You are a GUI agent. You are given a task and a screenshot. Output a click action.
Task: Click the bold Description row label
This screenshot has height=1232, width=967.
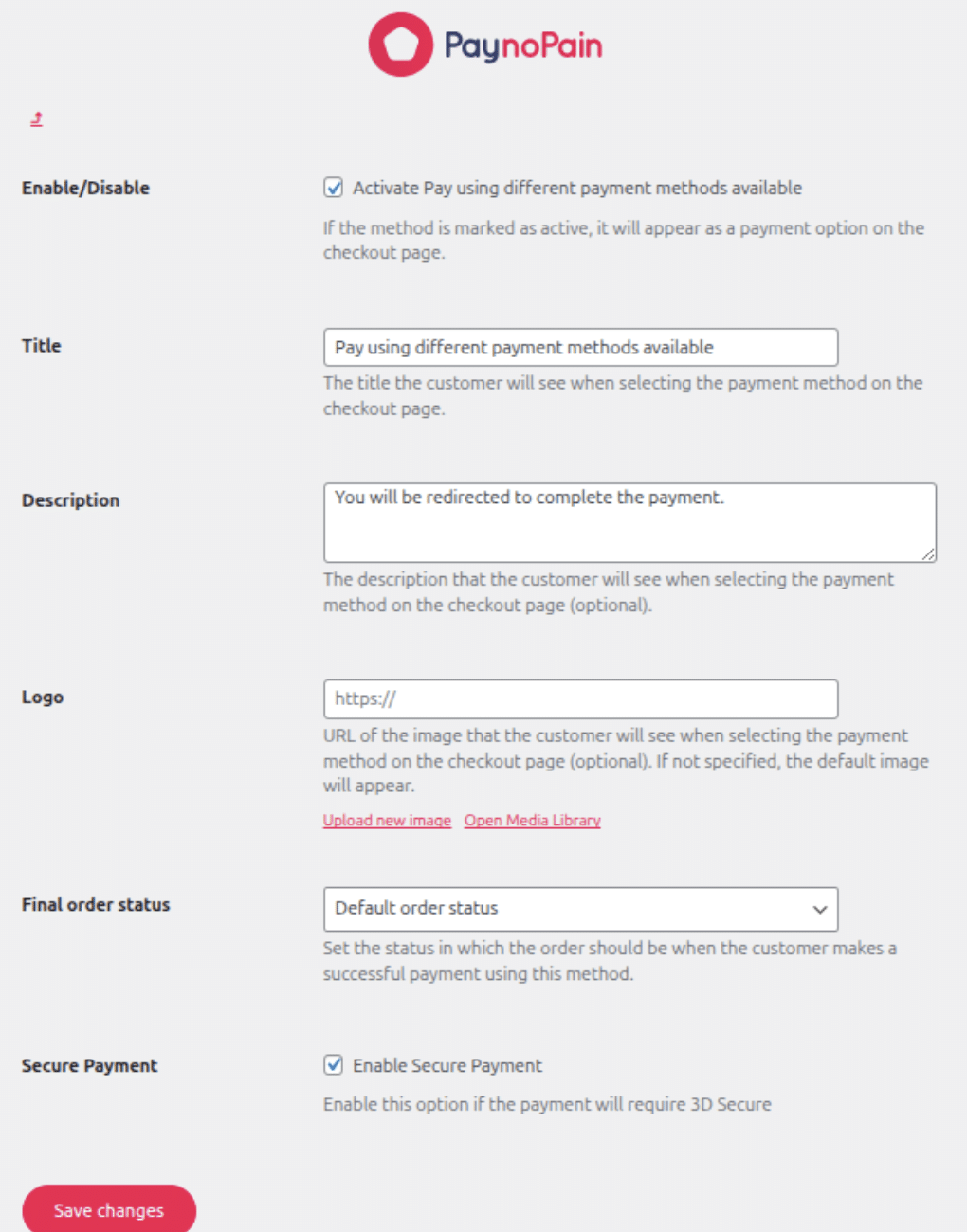click(71, 500)
